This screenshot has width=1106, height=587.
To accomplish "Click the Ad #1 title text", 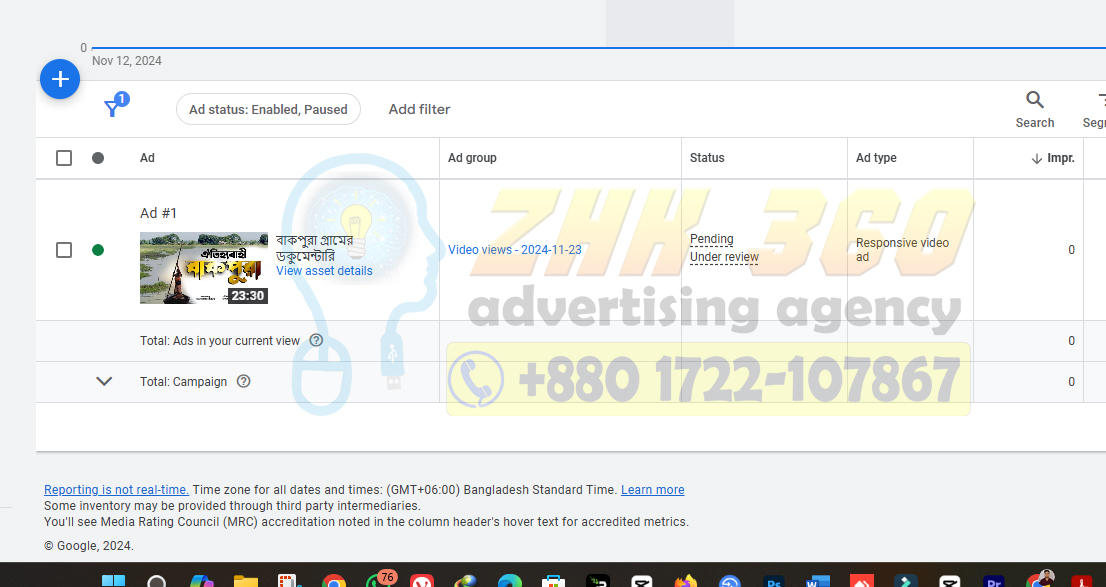I will (x=159, y=213).
